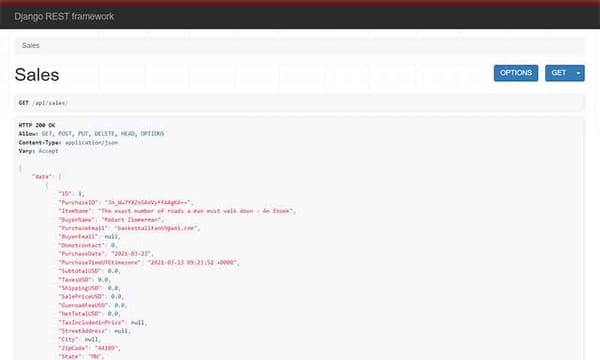600x360 pixels.
Task: Select the Sales breadcrumb item
Action: tap(31, 46)
